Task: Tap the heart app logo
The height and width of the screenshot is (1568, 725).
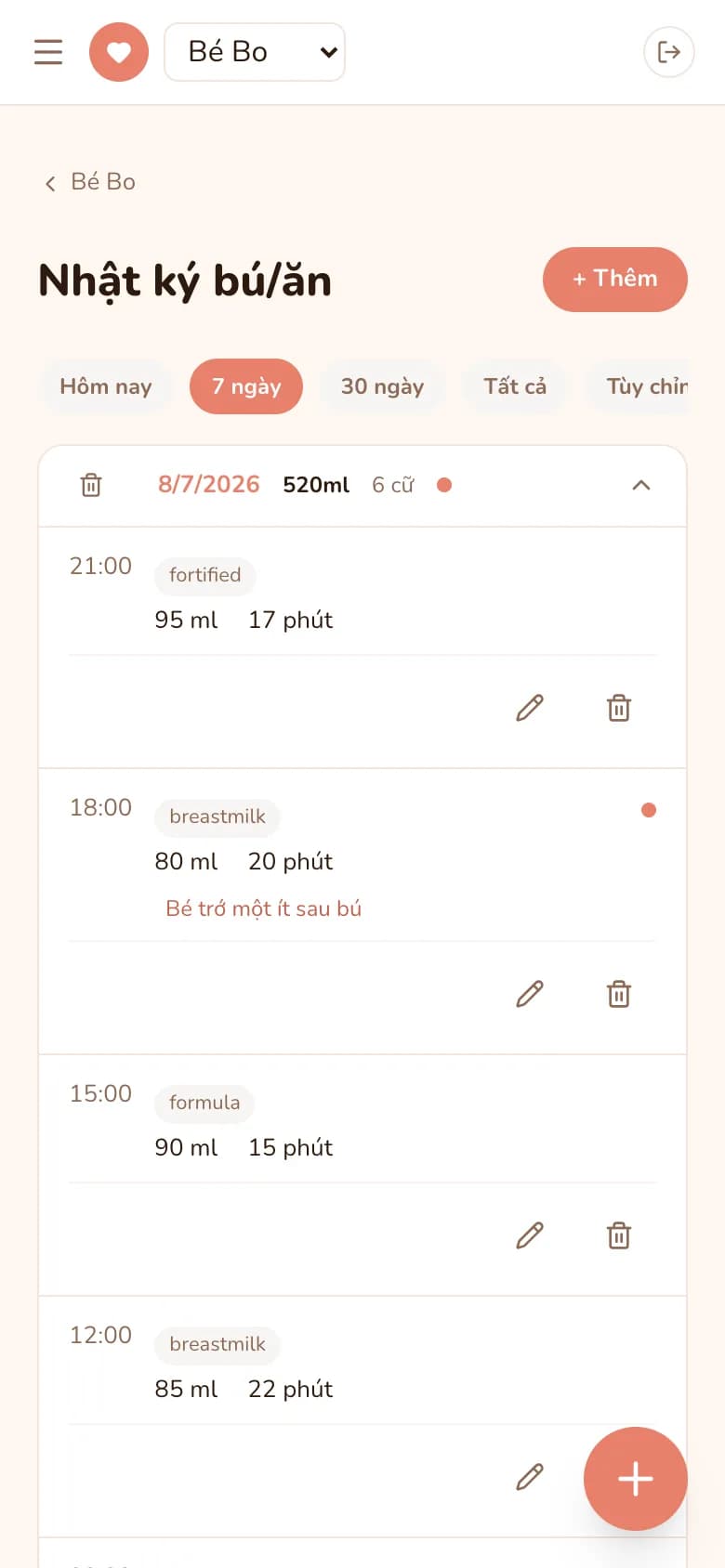Action: click(x=119, y=52)
